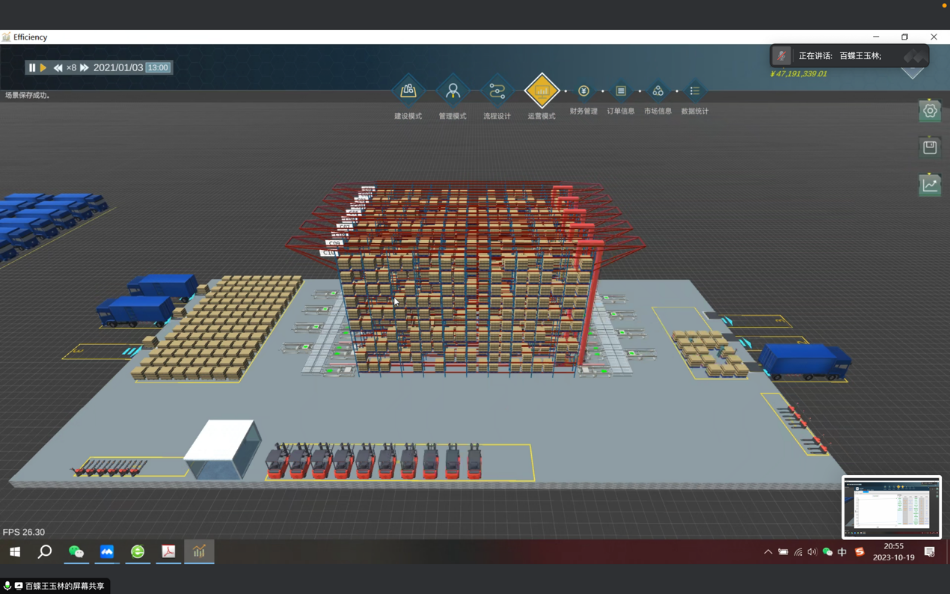Viewport: 950px width, 594px height.
Task: Open 流程设计 (Process design) mode
Action: click(x=497, y=91)
